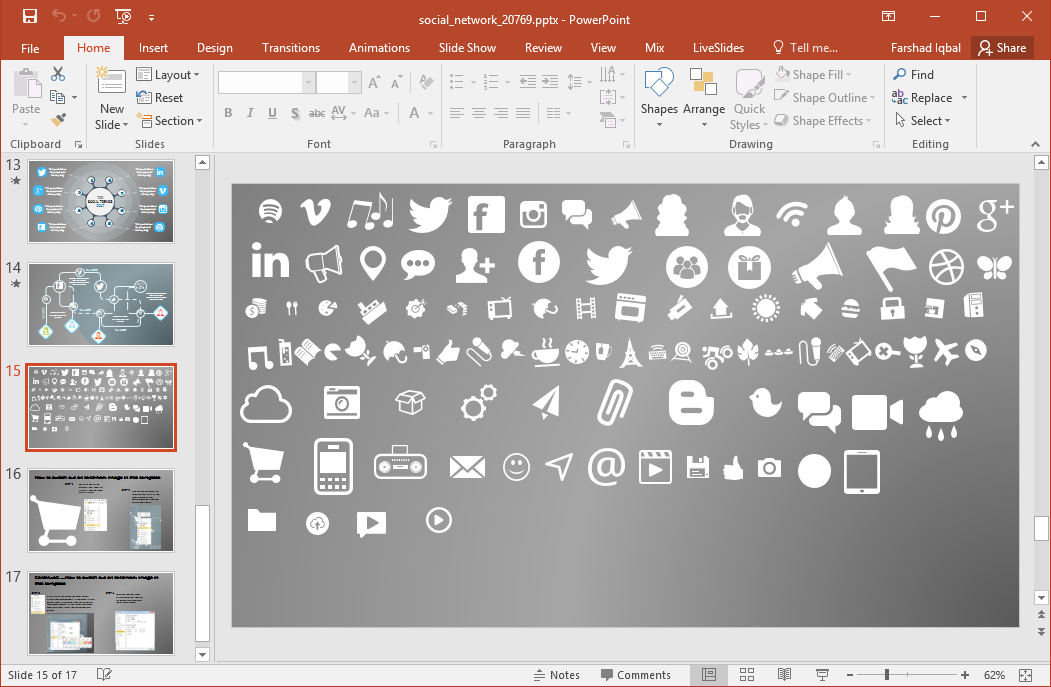Switch to Reading View icon

coord(784,675)
